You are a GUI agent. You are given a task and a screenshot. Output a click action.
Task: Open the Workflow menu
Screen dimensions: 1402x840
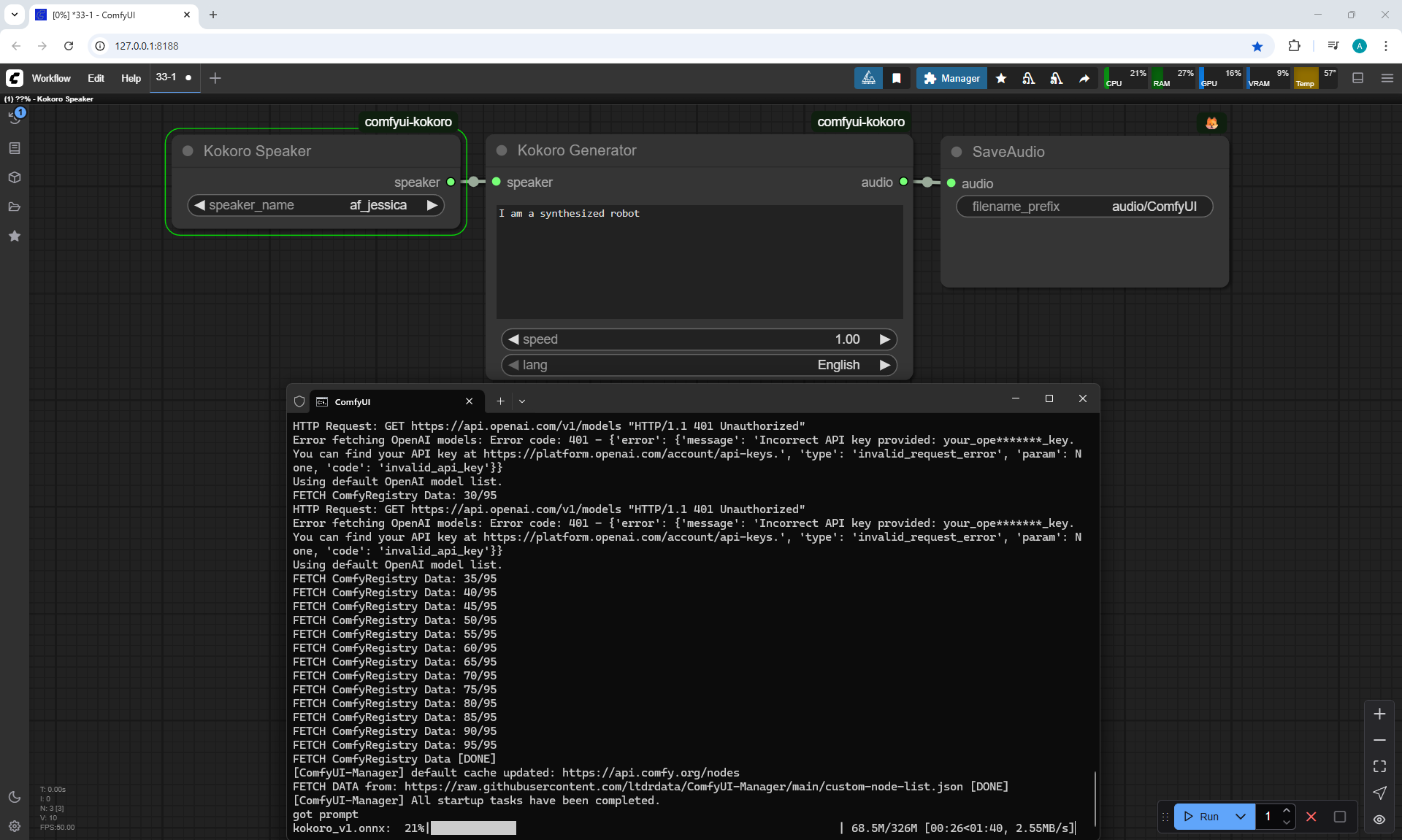click(x=51, y=78)
